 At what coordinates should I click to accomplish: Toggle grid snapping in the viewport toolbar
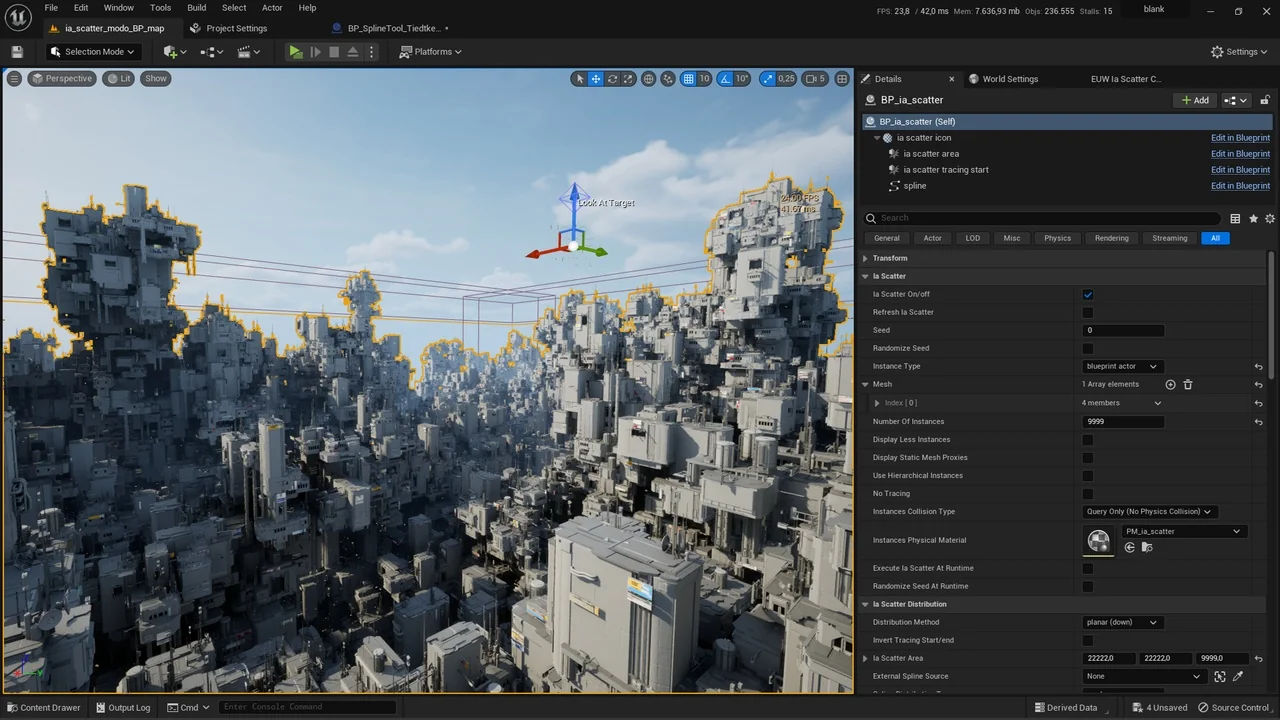pyautogui.click(x=688, y=79)
